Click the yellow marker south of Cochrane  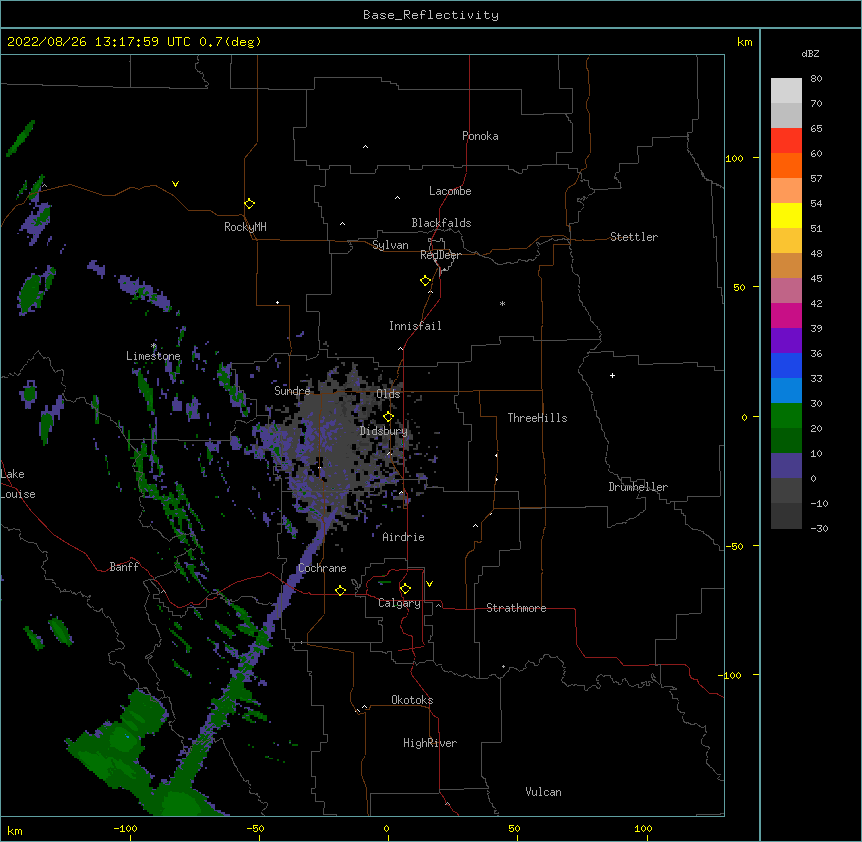340,590
